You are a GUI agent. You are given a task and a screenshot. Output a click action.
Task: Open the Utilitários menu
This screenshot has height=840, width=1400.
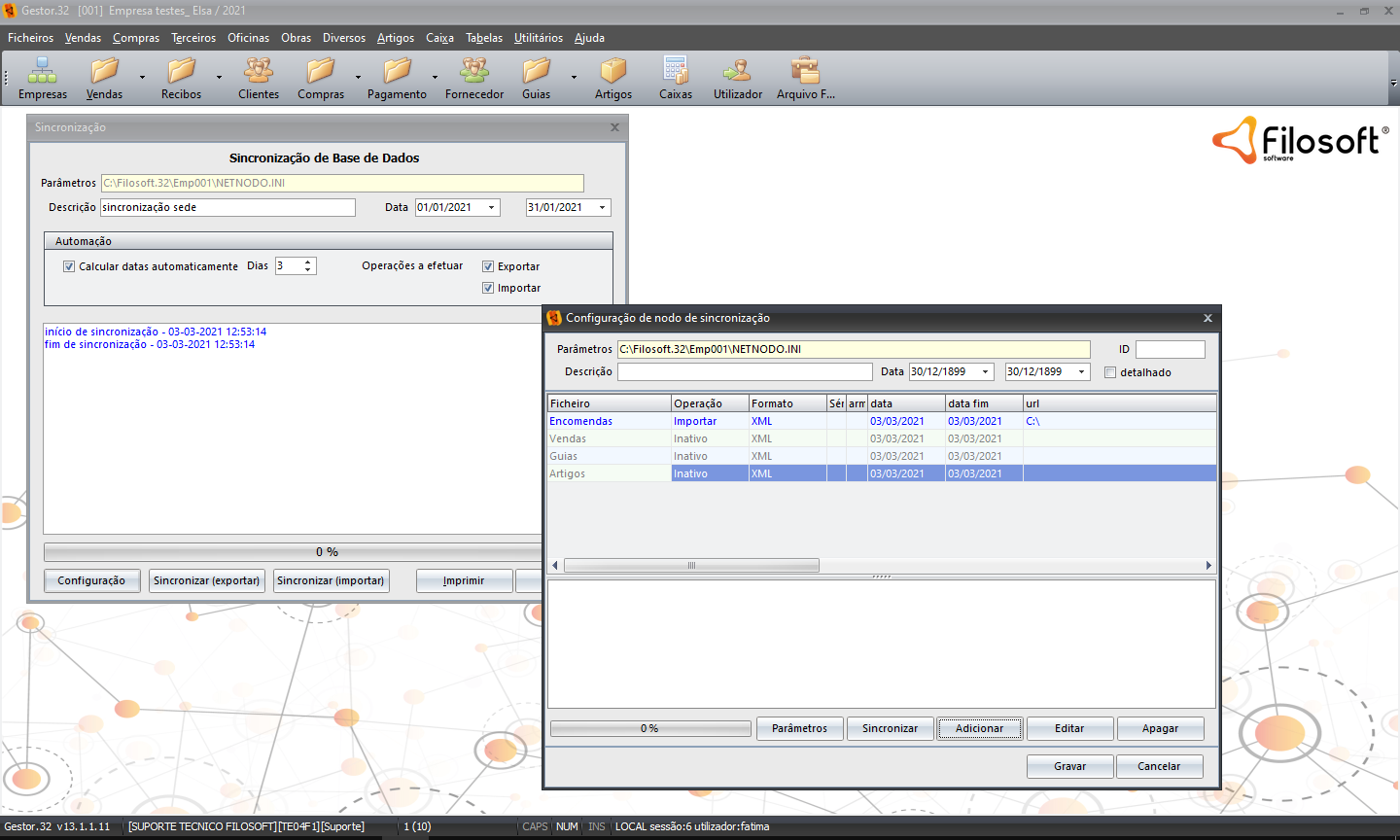point(538,38)
